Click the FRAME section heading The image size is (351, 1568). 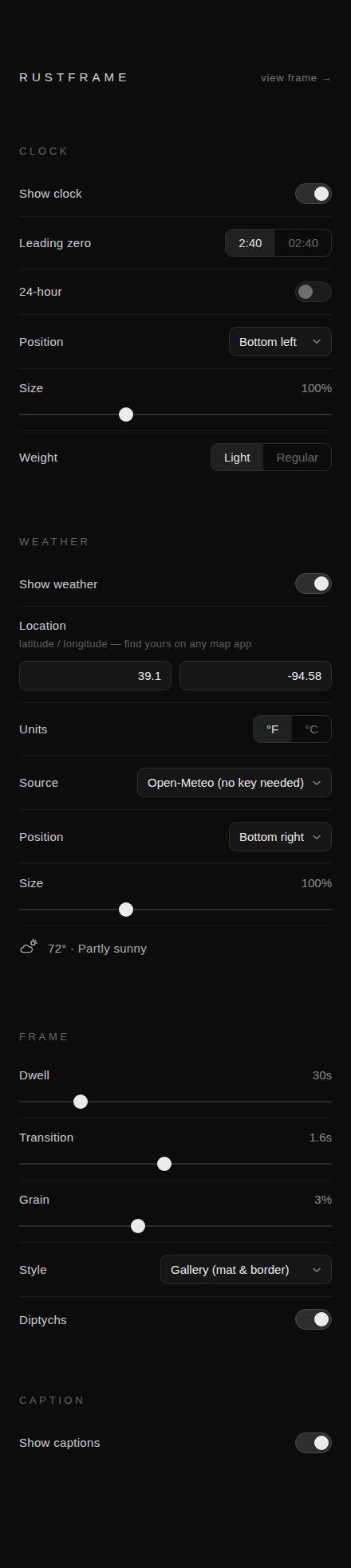click(44, 1037)
